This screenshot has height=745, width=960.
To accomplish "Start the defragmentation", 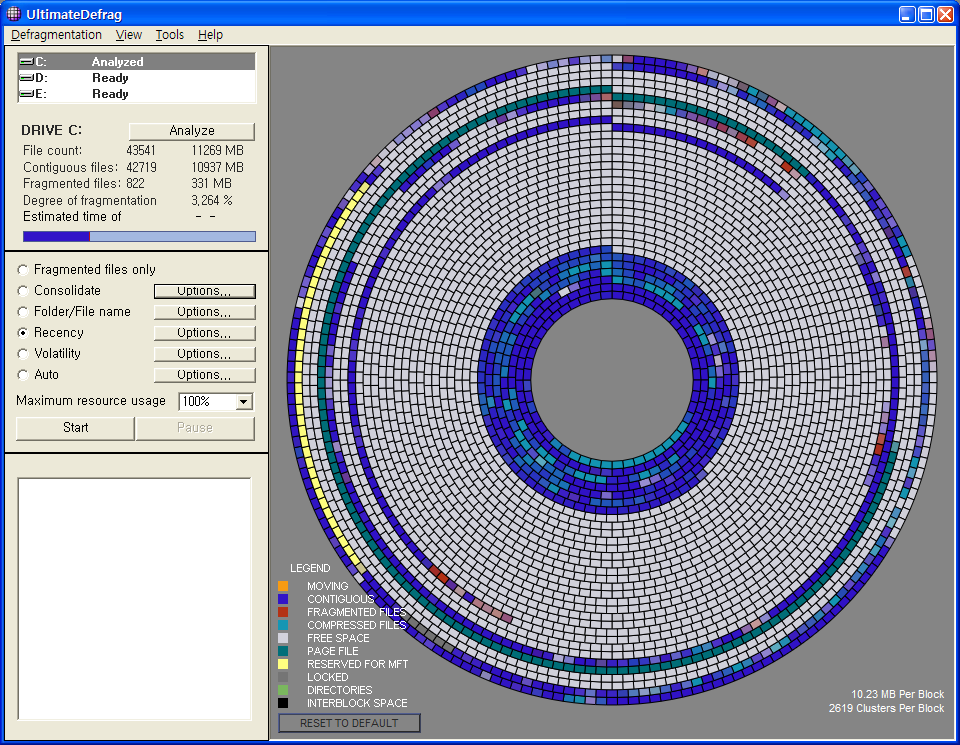I will pos(75,428).
